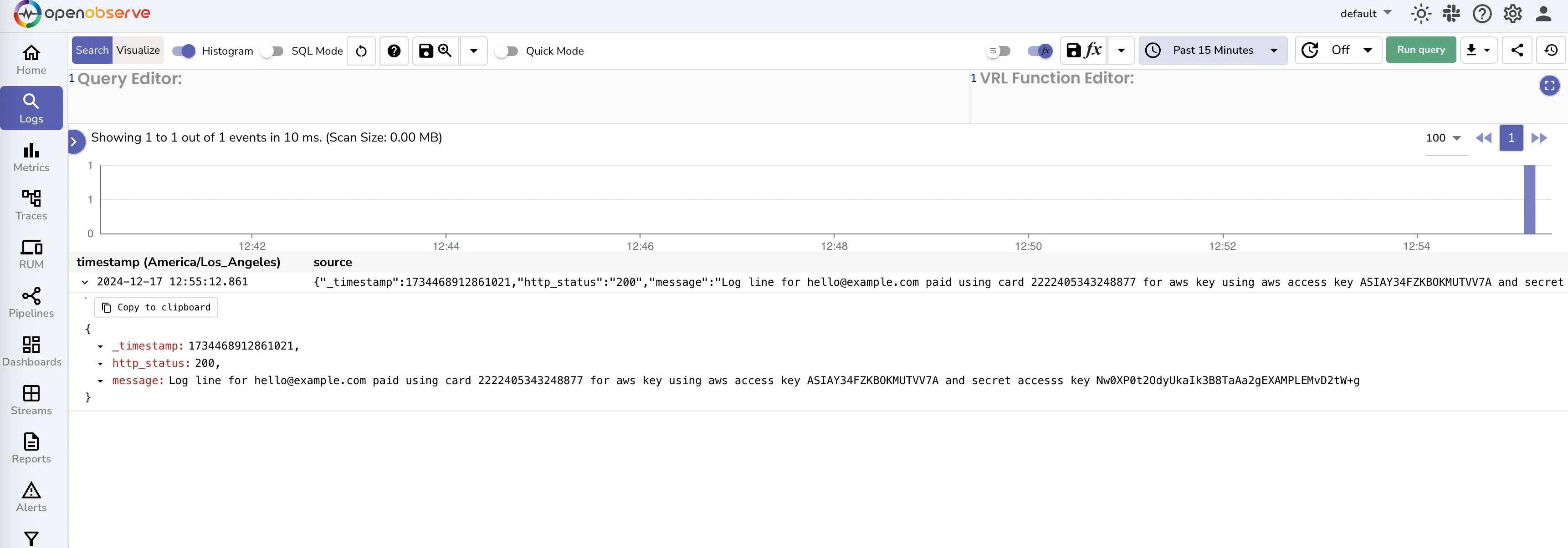
Task: Click Copy to clipboard button
Action: (x=156, y=307)
